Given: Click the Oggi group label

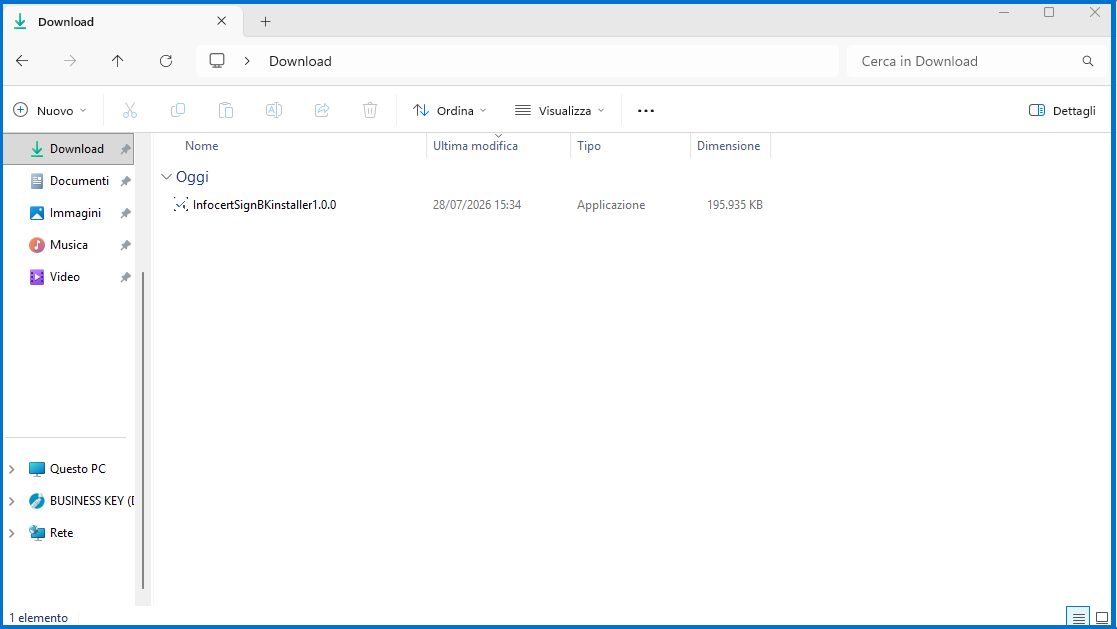Looking at the screenshot, I should click(x=192, y=177).
